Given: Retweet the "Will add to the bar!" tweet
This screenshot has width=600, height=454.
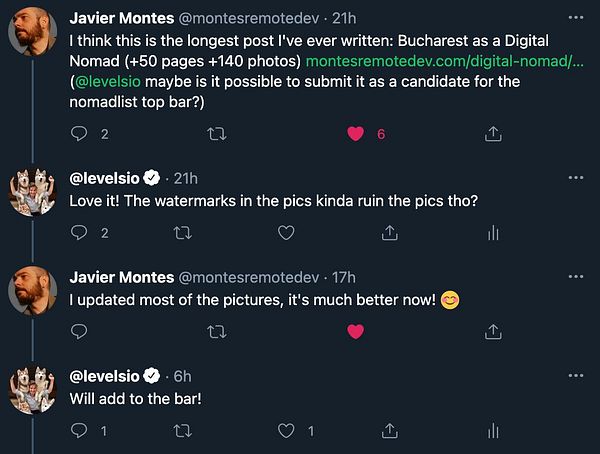Looking at the screenshot, I should (183, 431).
